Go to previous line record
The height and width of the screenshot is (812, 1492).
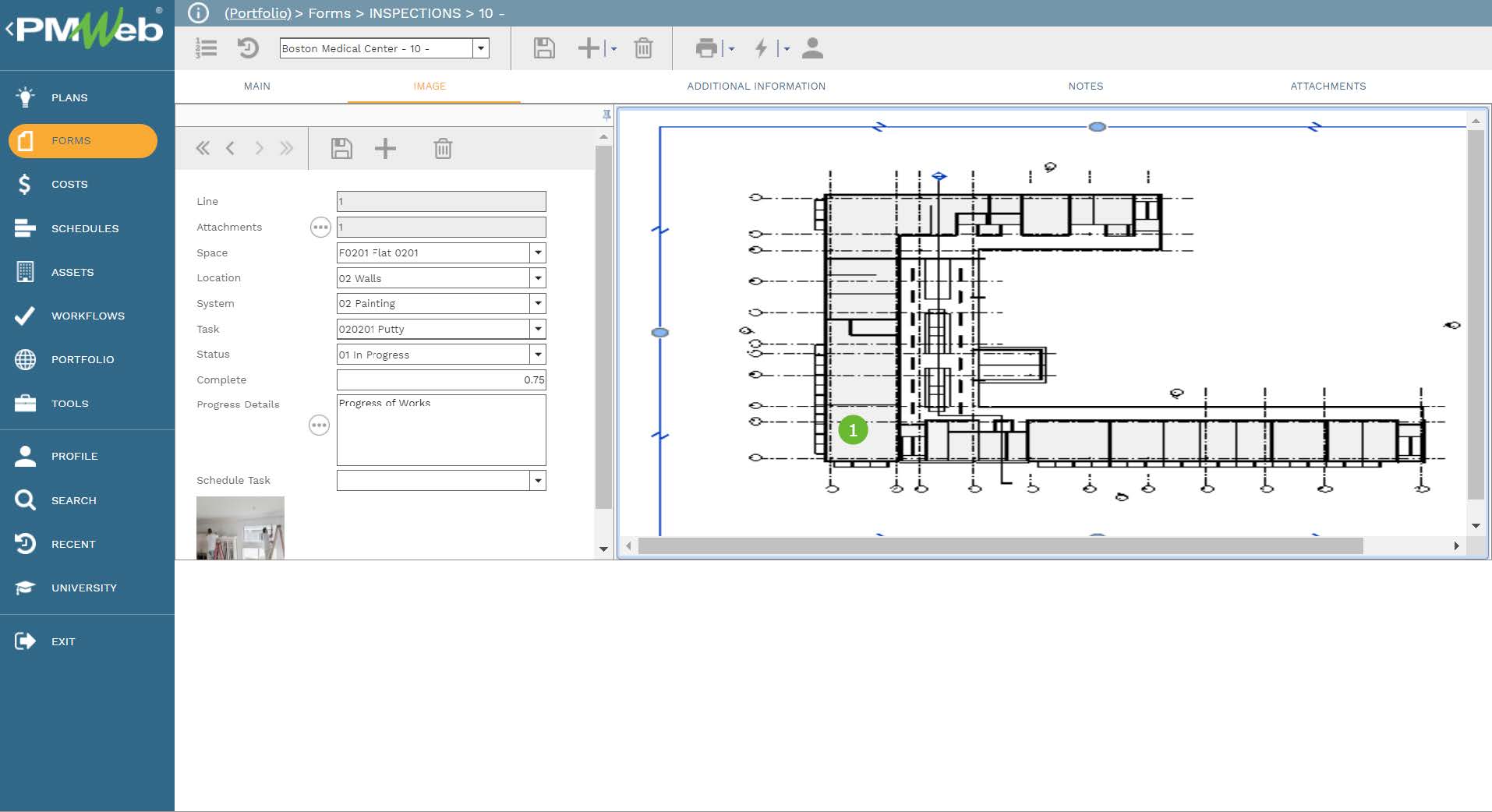(x=230, y=148)
